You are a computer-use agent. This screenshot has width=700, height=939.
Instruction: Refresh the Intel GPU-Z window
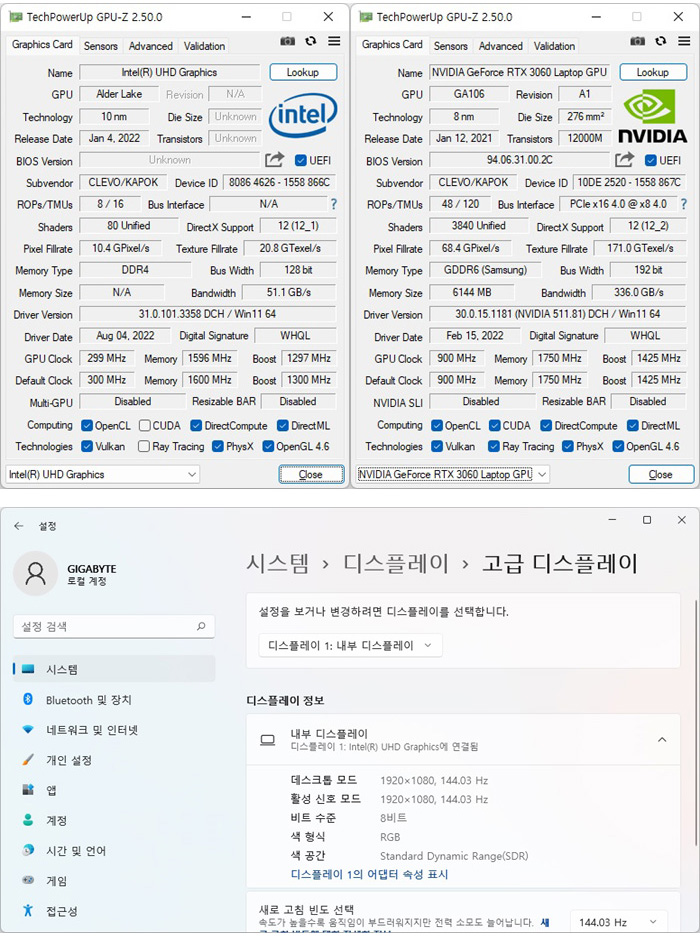point(311,41)
